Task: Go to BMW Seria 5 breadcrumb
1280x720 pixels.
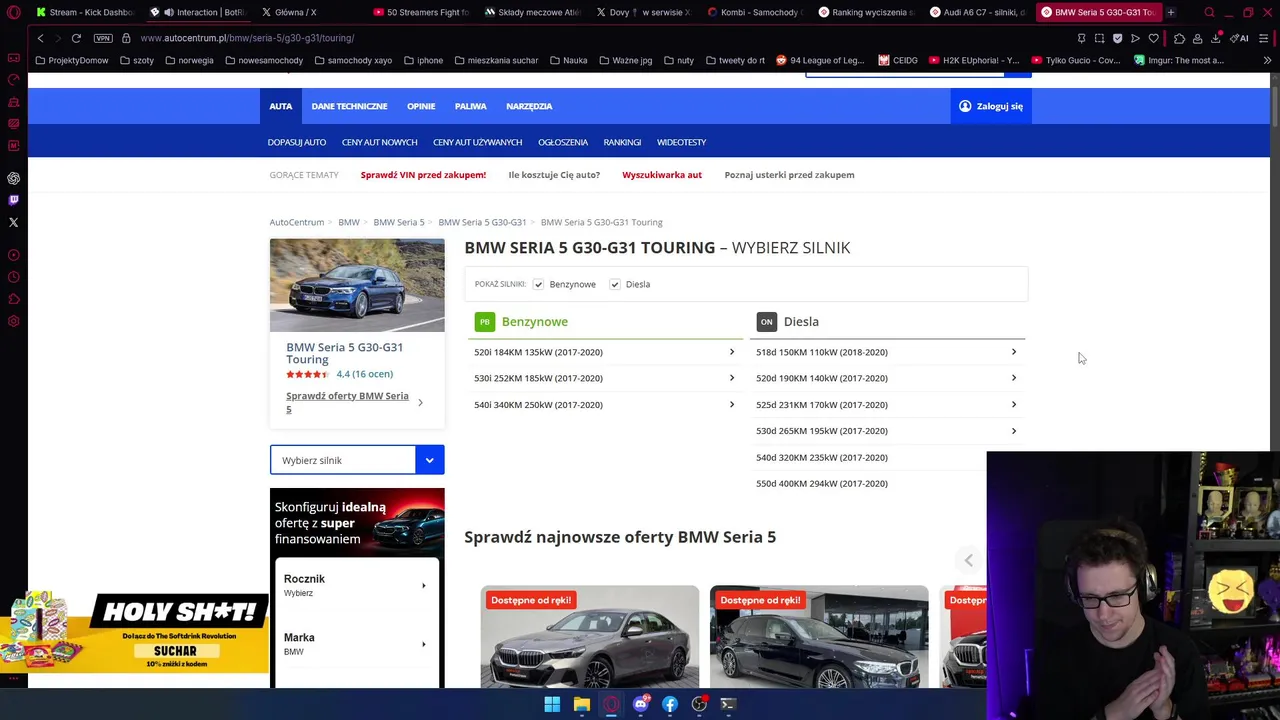Action: pyautogui.click(x=399, y=222)
